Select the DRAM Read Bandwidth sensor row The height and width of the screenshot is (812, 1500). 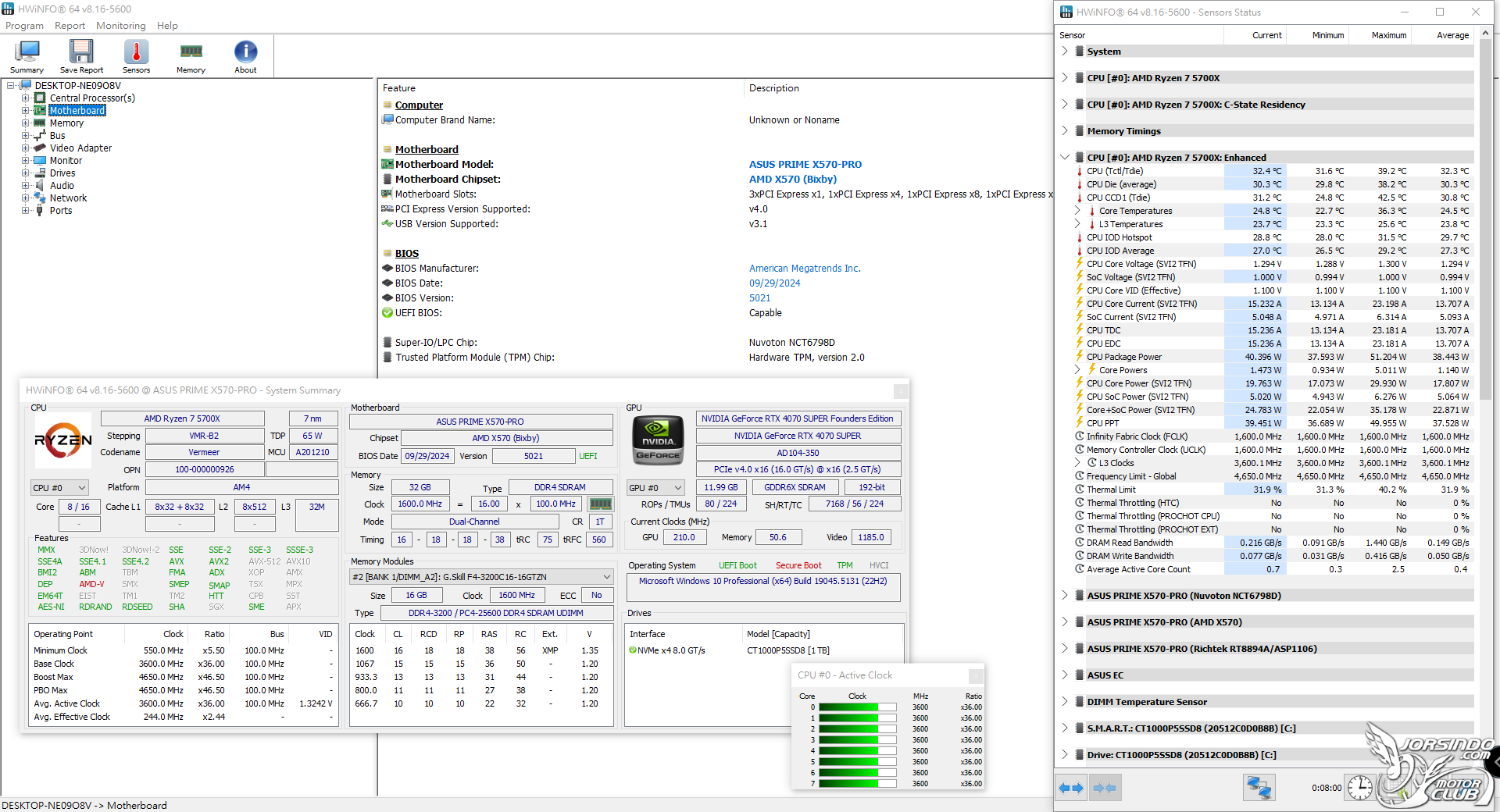(x=1273, y=543)
